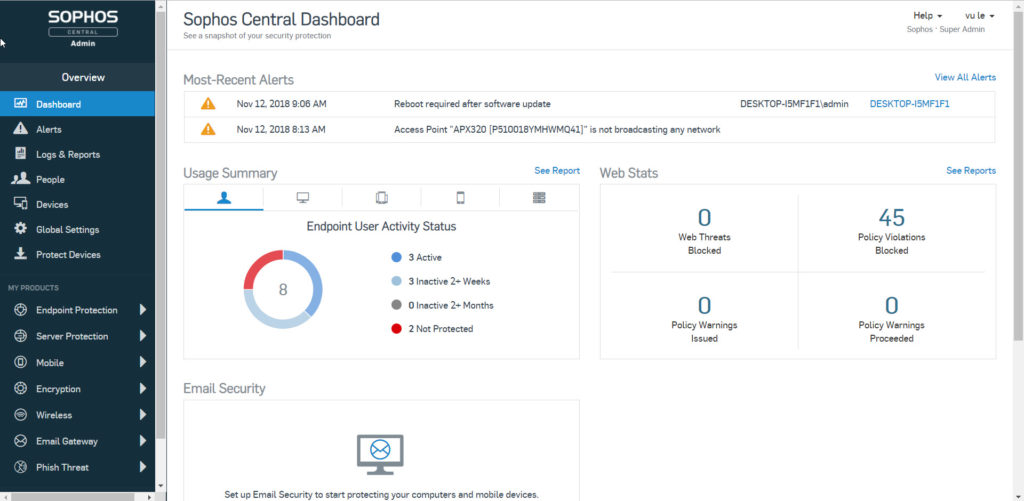Click the Email Security monitor envelope icon

[380, 455]
